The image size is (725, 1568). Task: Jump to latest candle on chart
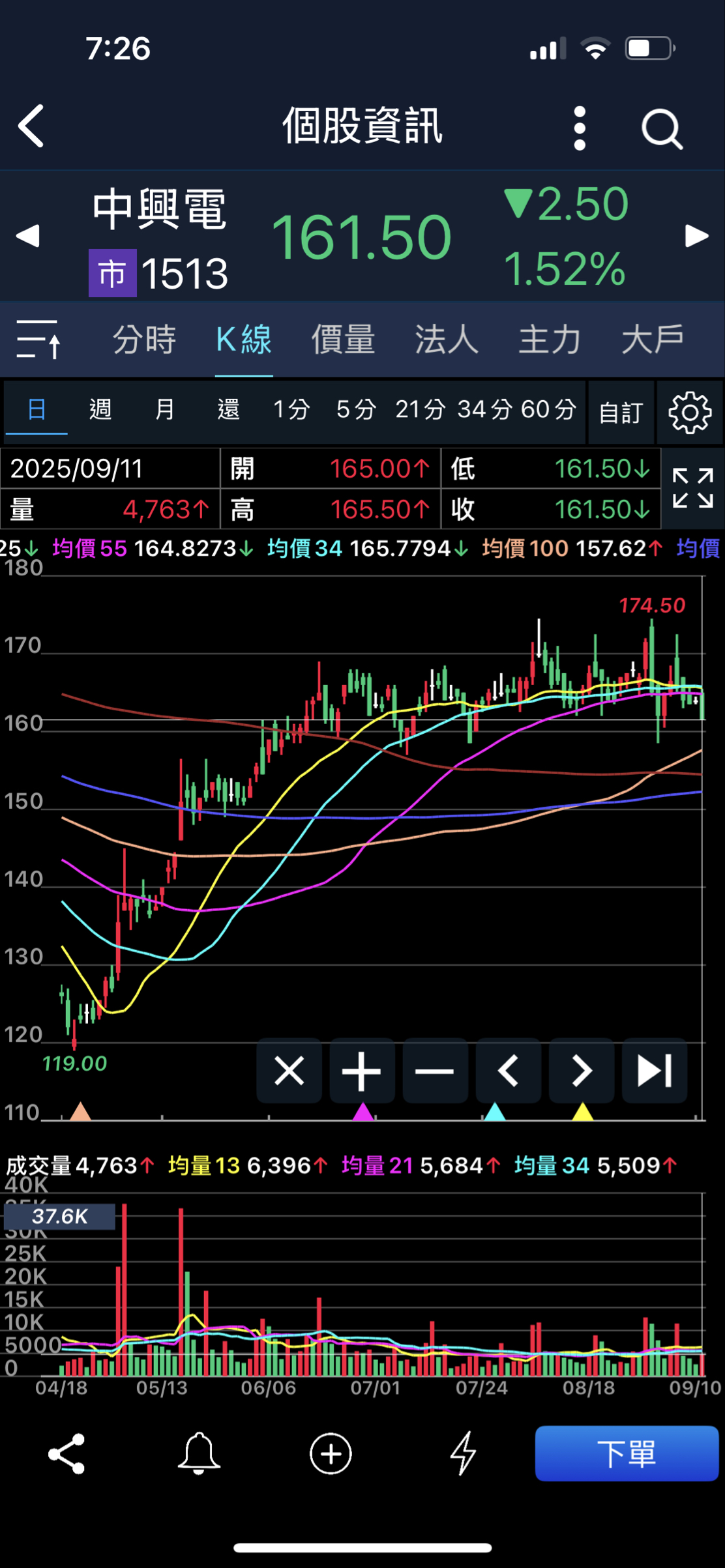pos(654,1071)
